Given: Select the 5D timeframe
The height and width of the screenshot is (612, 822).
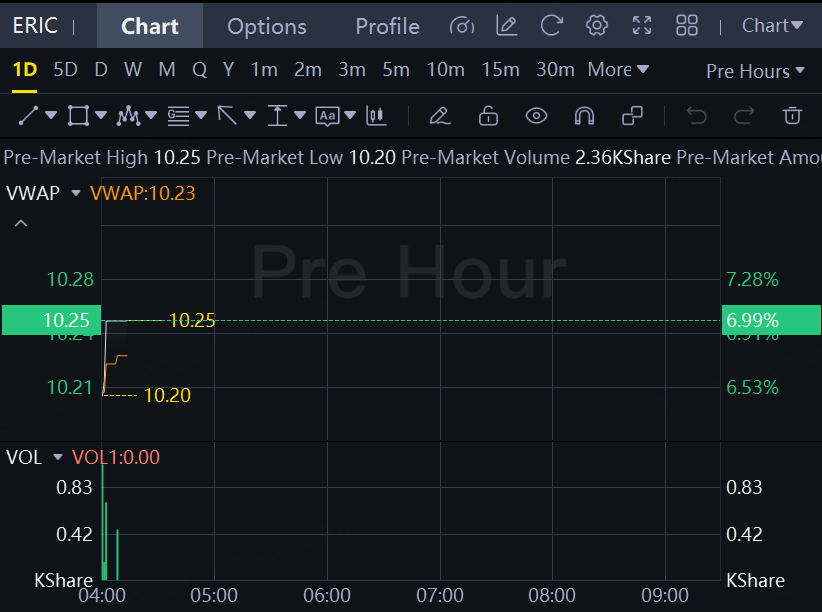Looking at the screenshot, I should [65, 69].
